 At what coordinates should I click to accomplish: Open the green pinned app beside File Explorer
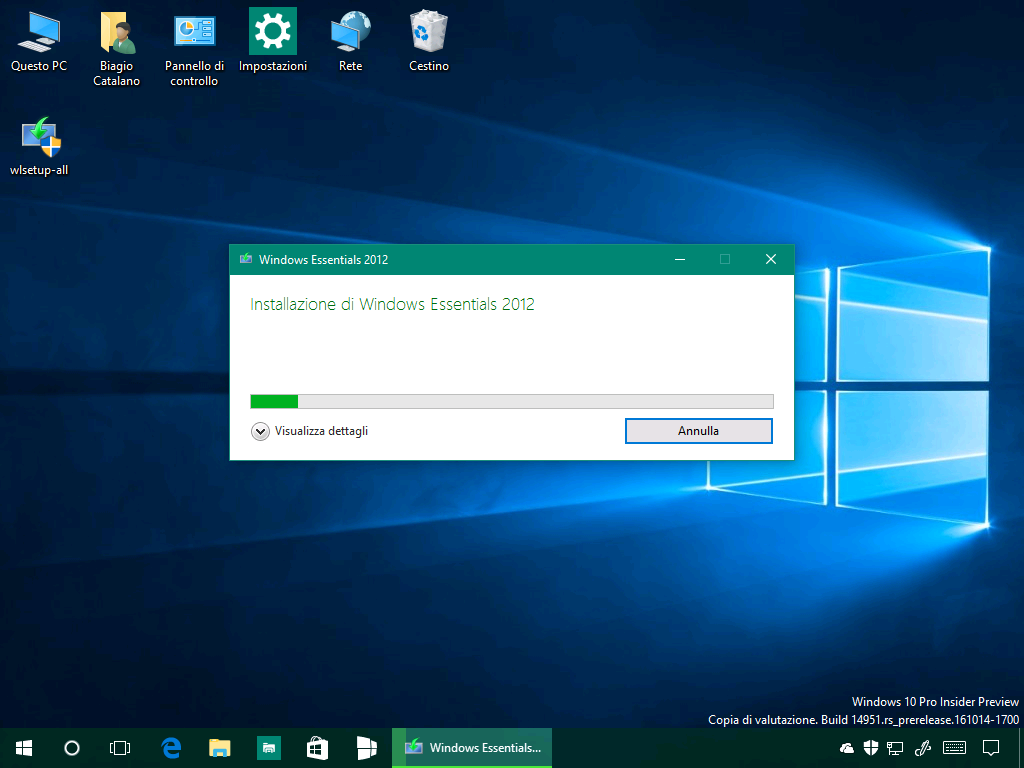coord(268,748)
